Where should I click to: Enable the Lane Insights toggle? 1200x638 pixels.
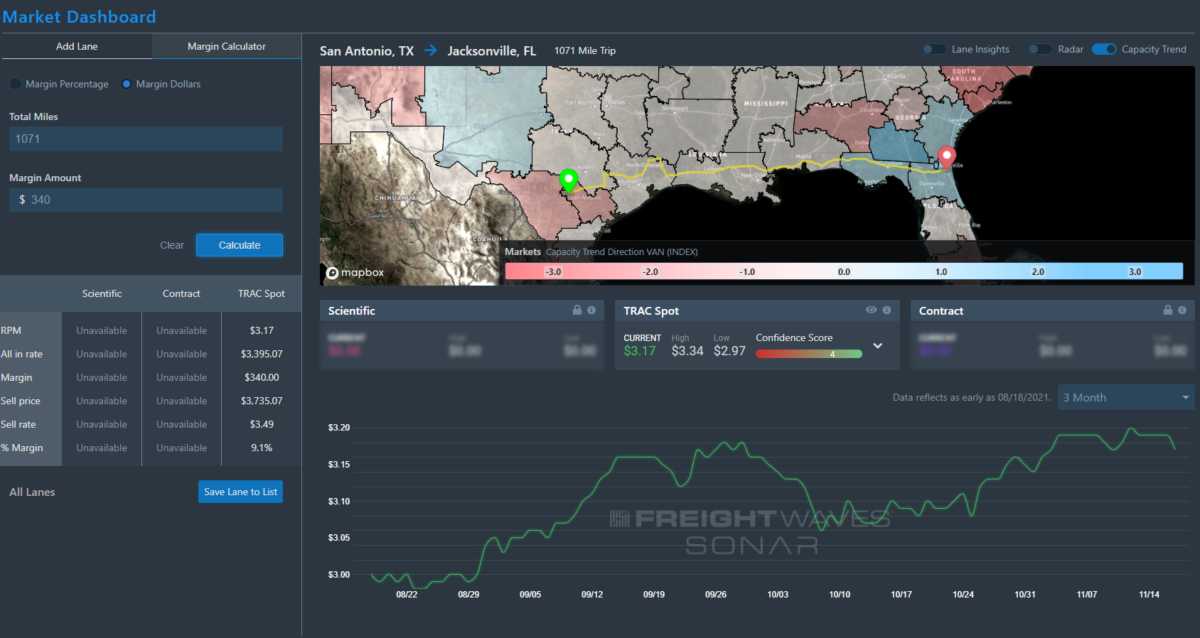tap(934, 49)
